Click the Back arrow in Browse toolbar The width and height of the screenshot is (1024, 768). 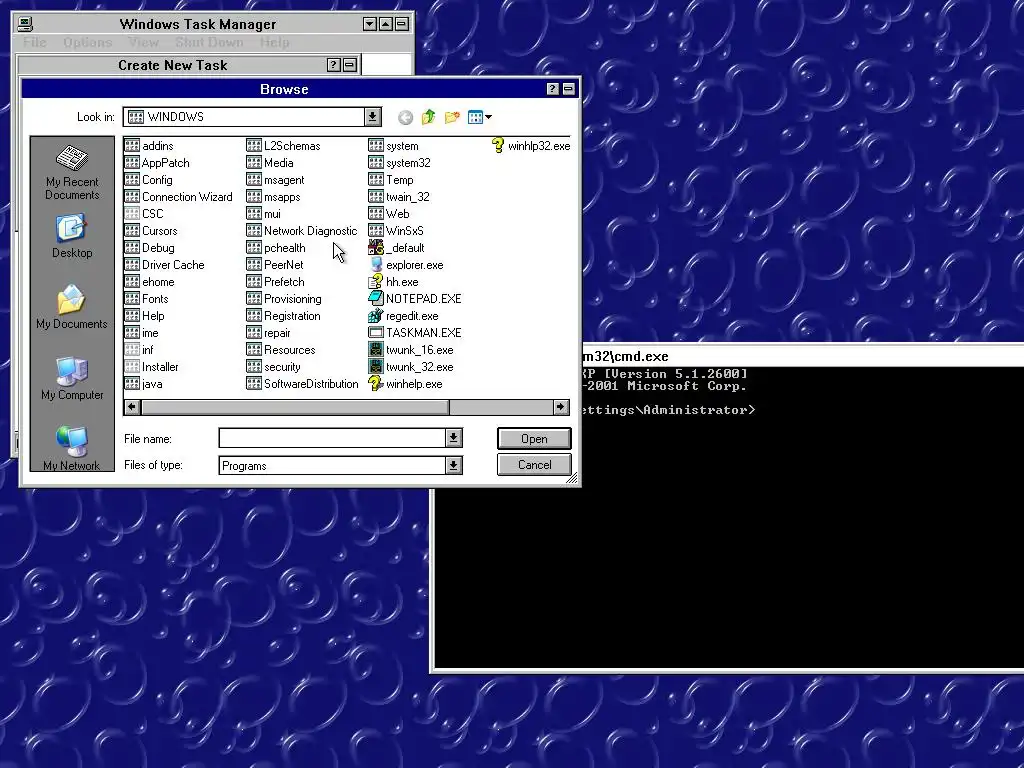pos(405,118)
